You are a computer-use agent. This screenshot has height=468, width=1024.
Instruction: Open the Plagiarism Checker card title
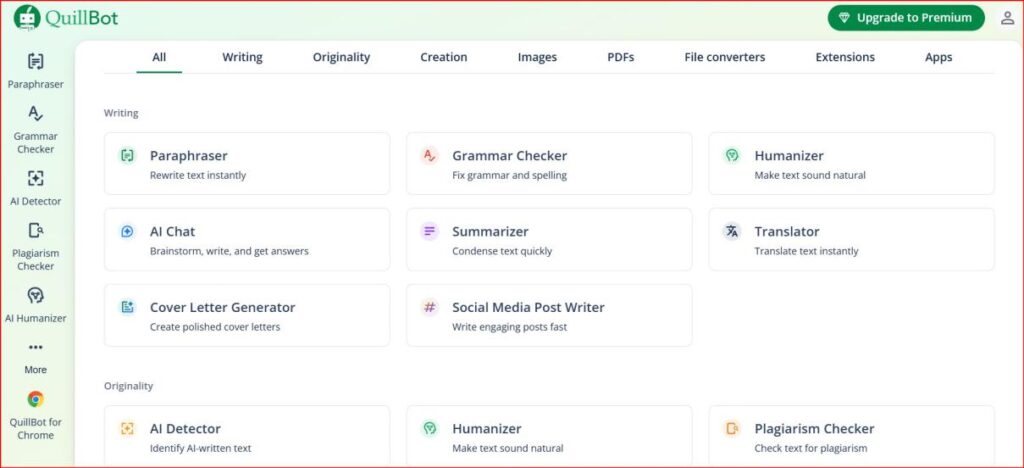tap(814, 428)
